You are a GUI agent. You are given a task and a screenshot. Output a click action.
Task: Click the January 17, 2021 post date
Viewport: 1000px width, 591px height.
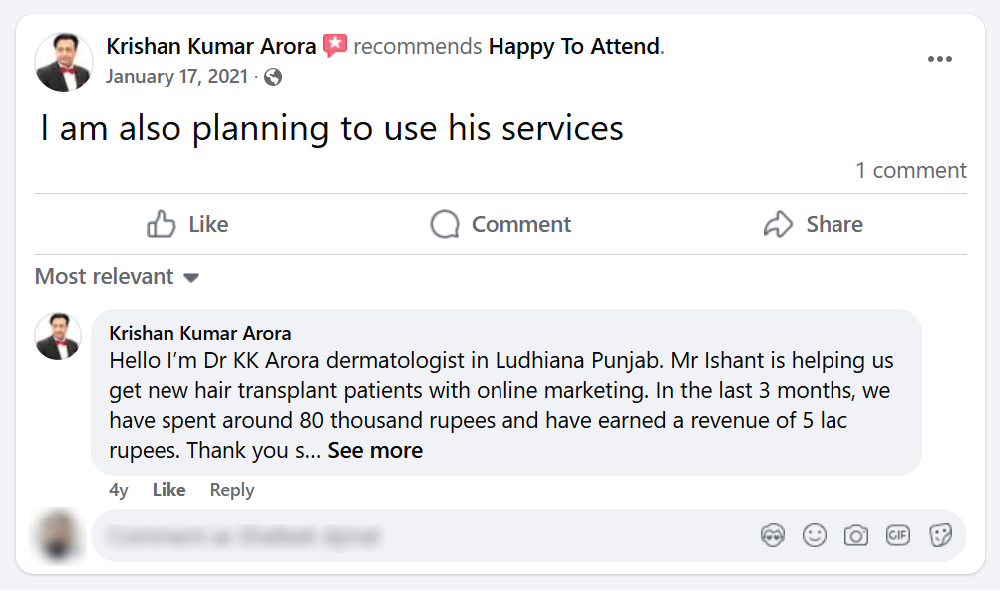tap(176, 77)
